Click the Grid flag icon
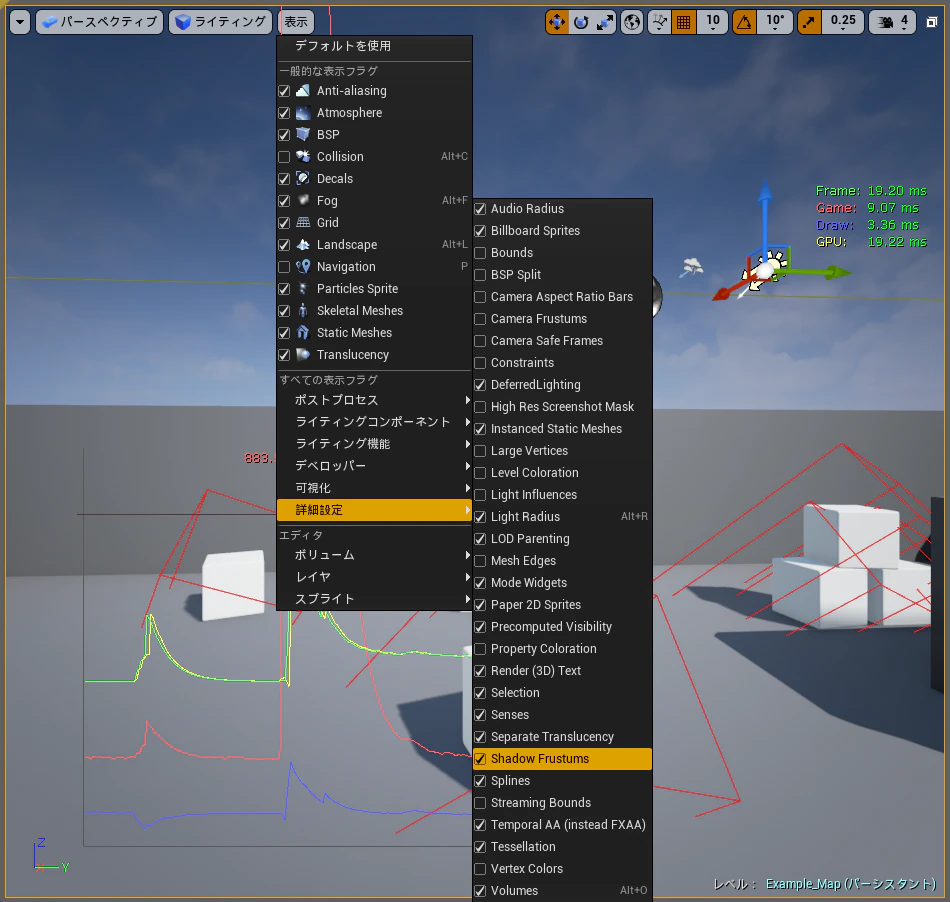Viewport: 950px width, 902px height. (303, 222)
